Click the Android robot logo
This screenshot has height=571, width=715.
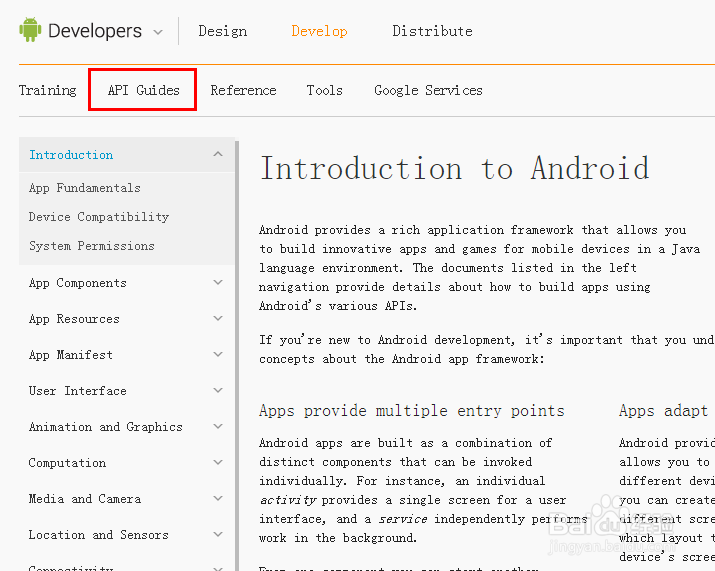[x=30, y=30]
